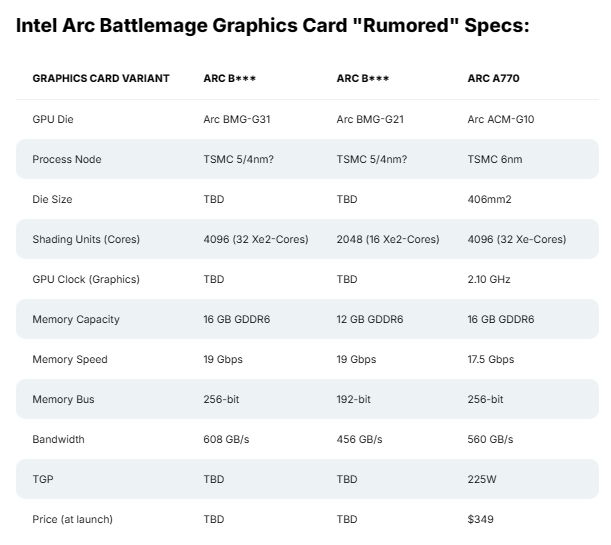Select the 192-bit memory bus cell
This screenshot has width=611, height=545.
click(354, 400)
